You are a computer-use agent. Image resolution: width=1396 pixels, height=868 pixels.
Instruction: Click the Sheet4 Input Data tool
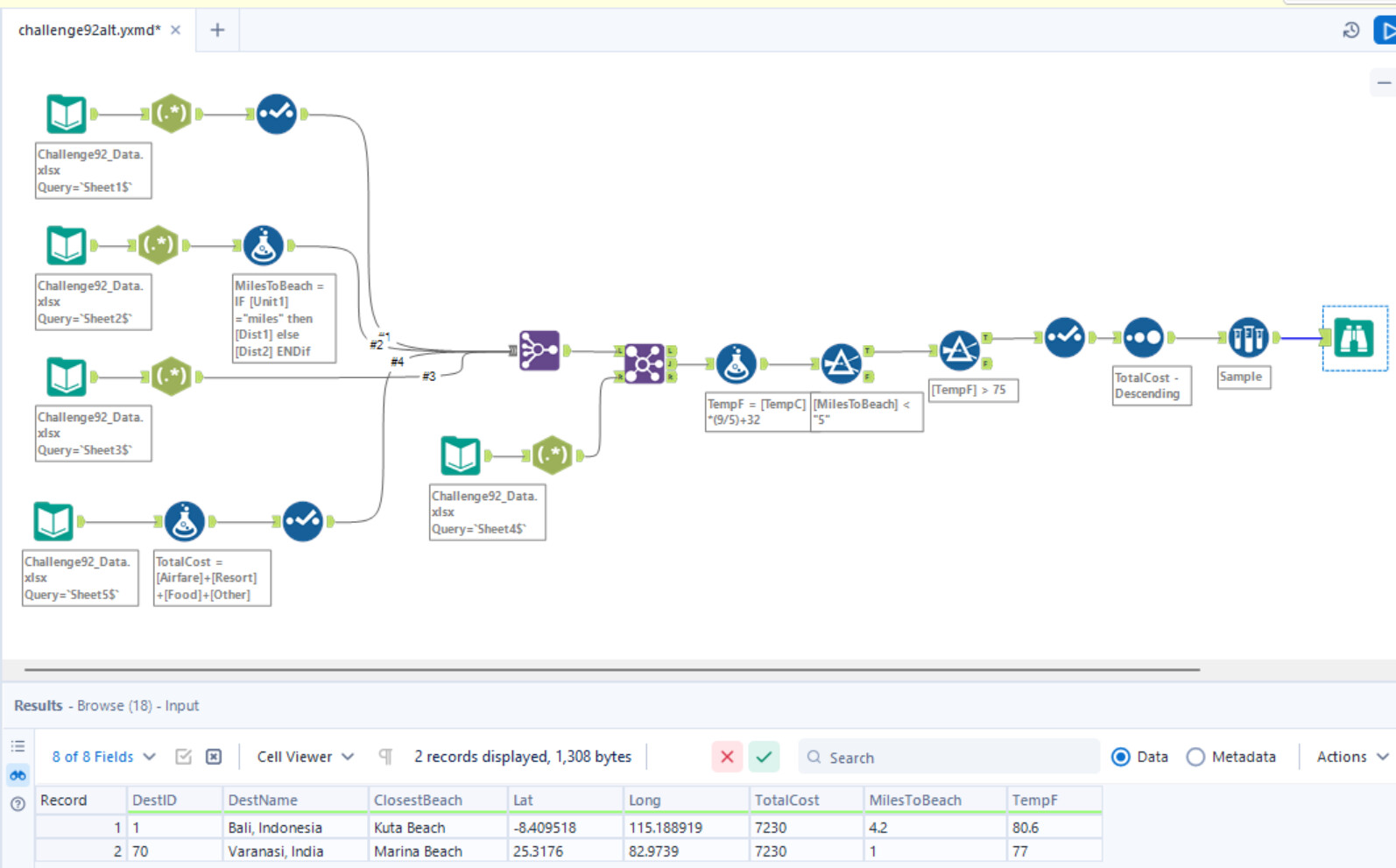click(x=460, y=455)
